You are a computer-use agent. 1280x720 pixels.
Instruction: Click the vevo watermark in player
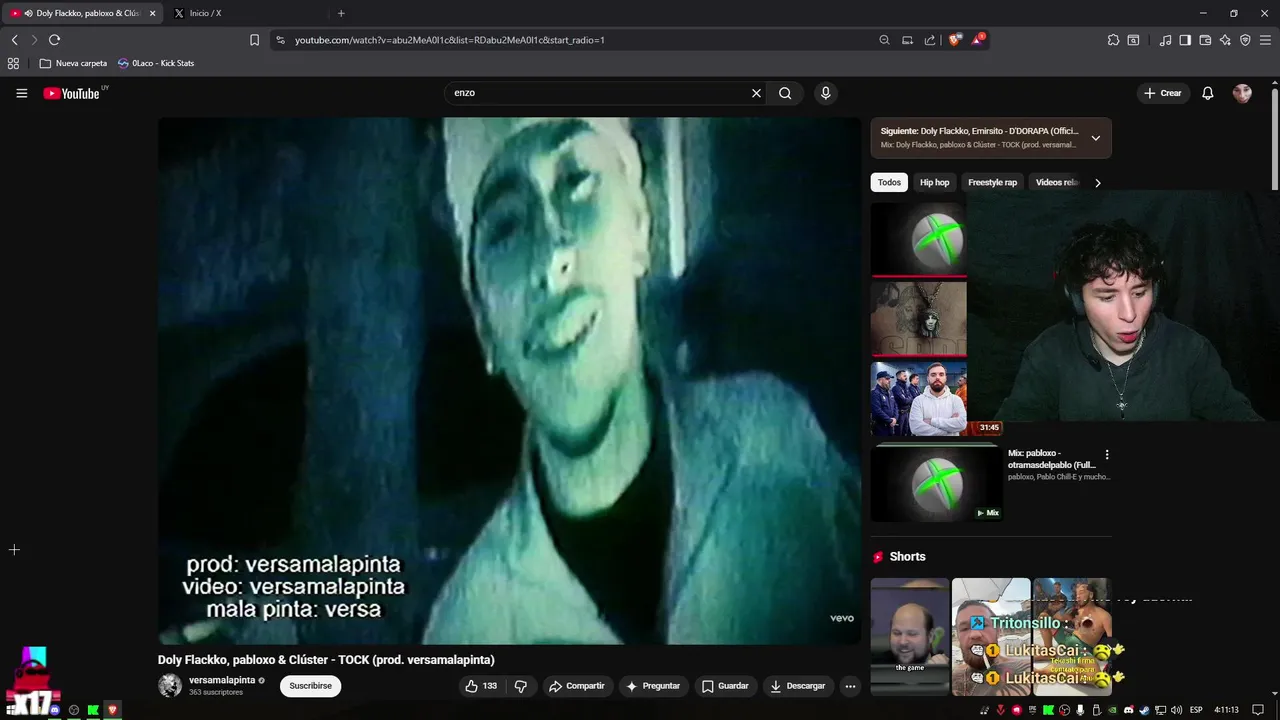point(842,618)
